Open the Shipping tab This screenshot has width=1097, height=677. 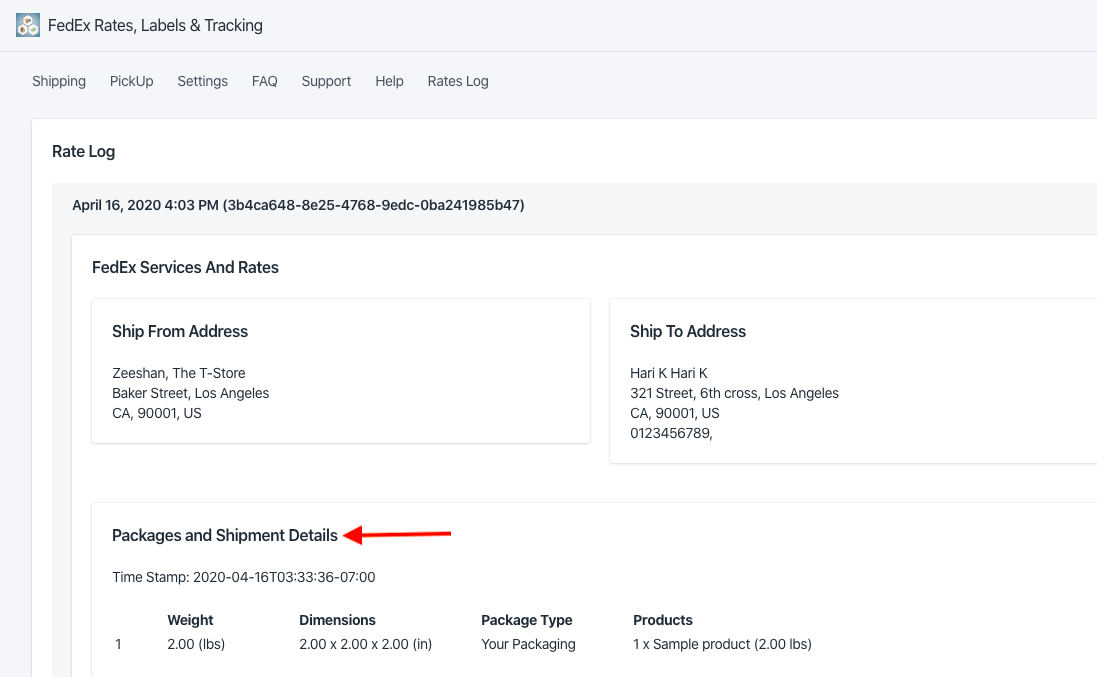pos(59,81)
